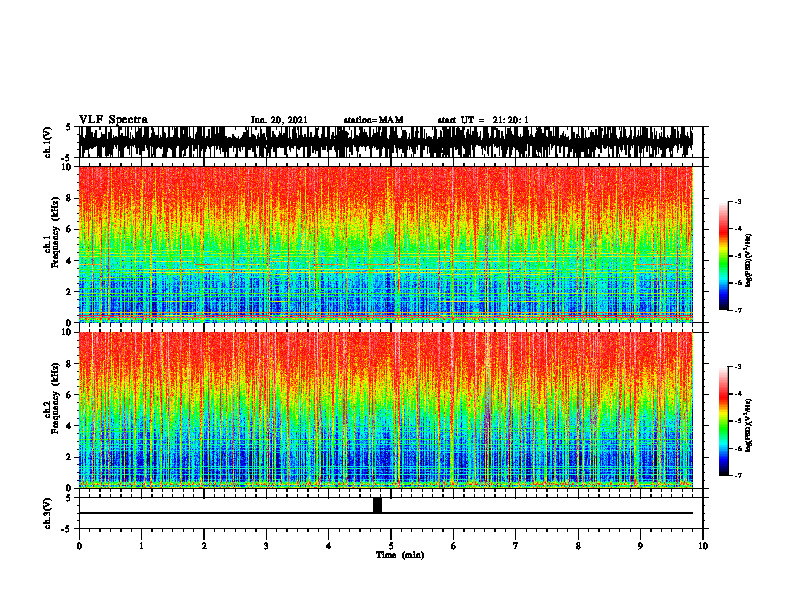792x612 pixels.
Task: Click the 'station=MAM' label
Action: point(374,120)
